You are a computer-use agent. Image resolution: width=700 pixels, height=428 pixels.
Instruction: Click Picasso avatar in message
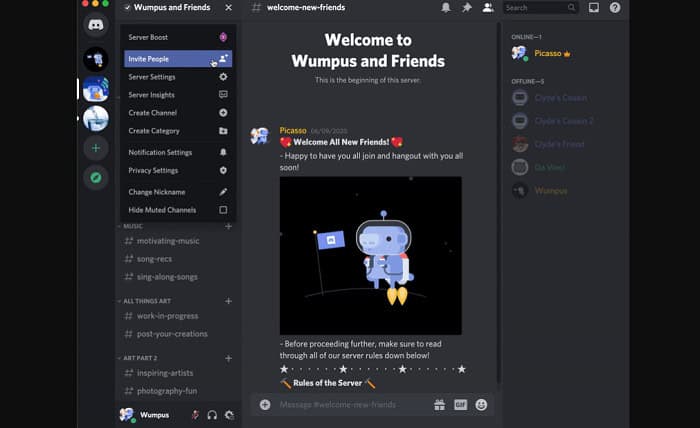click(260, 135)
